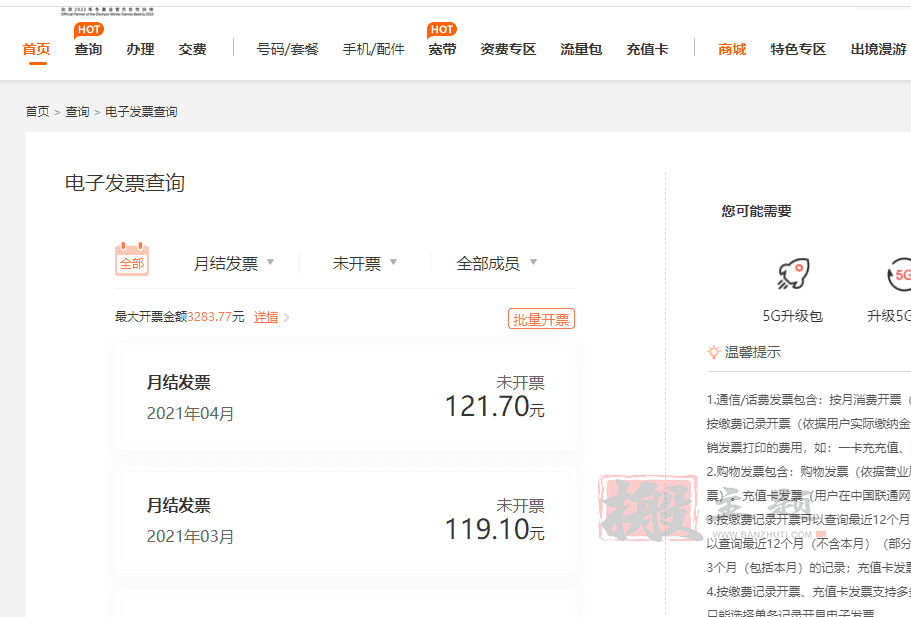Open the 商城 nav item

732,49
